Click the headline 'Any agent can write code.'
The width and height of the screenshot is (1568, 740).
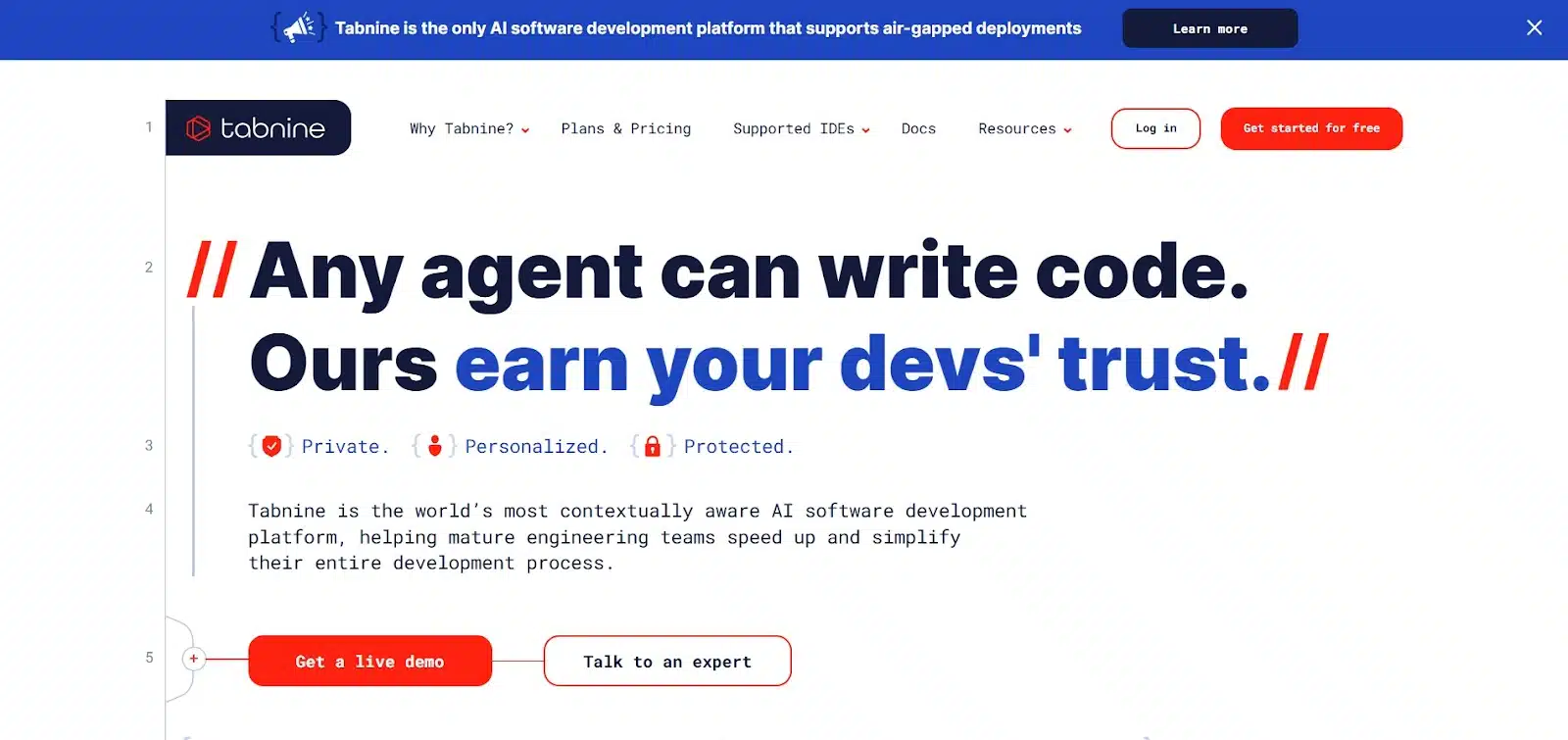coord(749,271)
